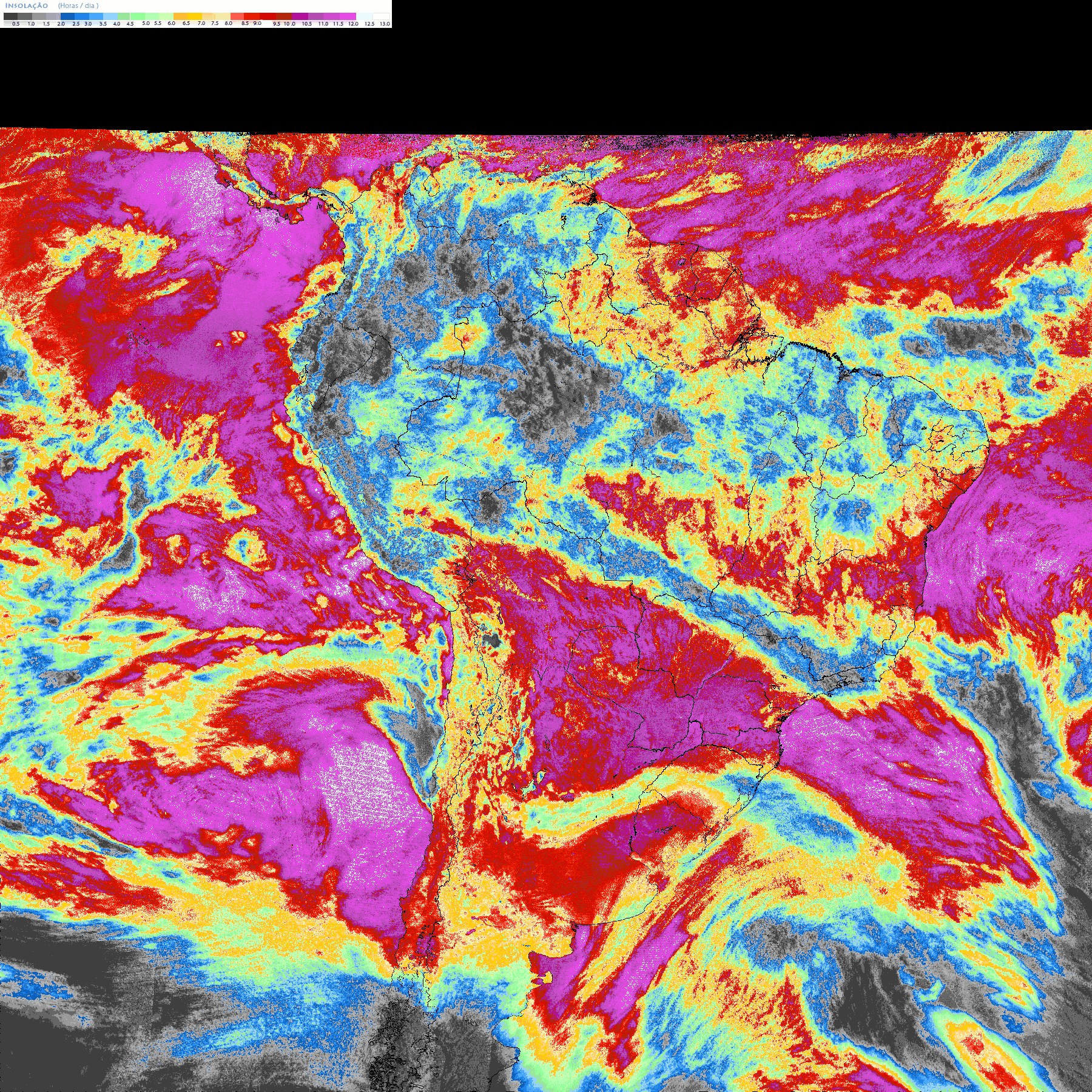
Task: Click the '2.0' scale value
Action: tap(61, 24)
